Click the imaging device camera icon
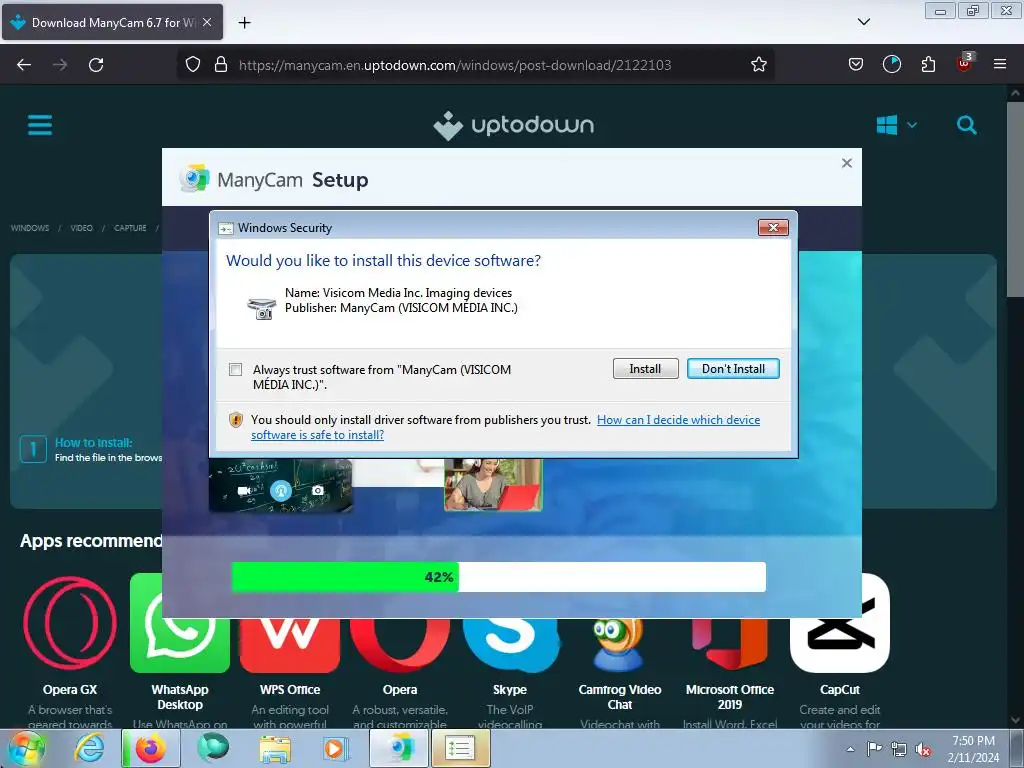The width and height of the screenshot is (1024, 768). tap(262, 308)
